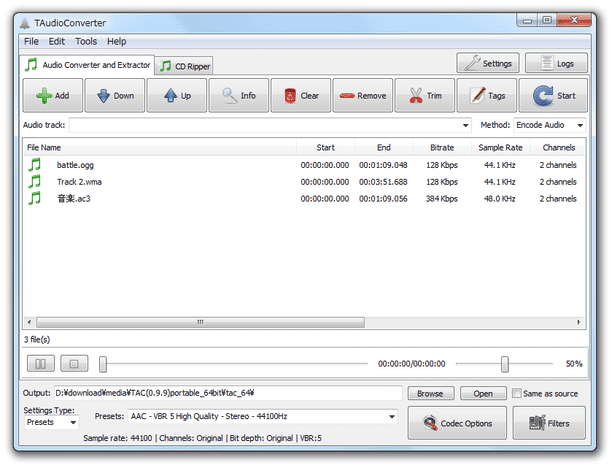
Task: Open audio Filters dialog
Action: (x=549, y=423)
